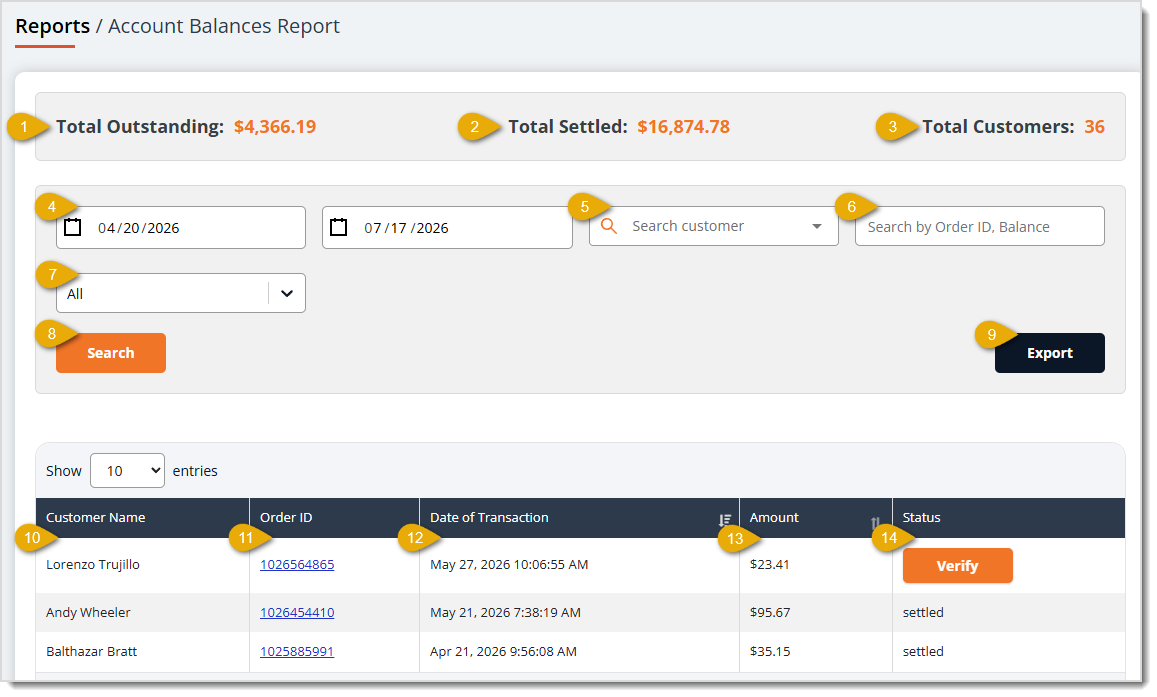This screenshot has width=1157, height=697.
Task: Sort by Amount column icon
Action: (x=876, y=522)
